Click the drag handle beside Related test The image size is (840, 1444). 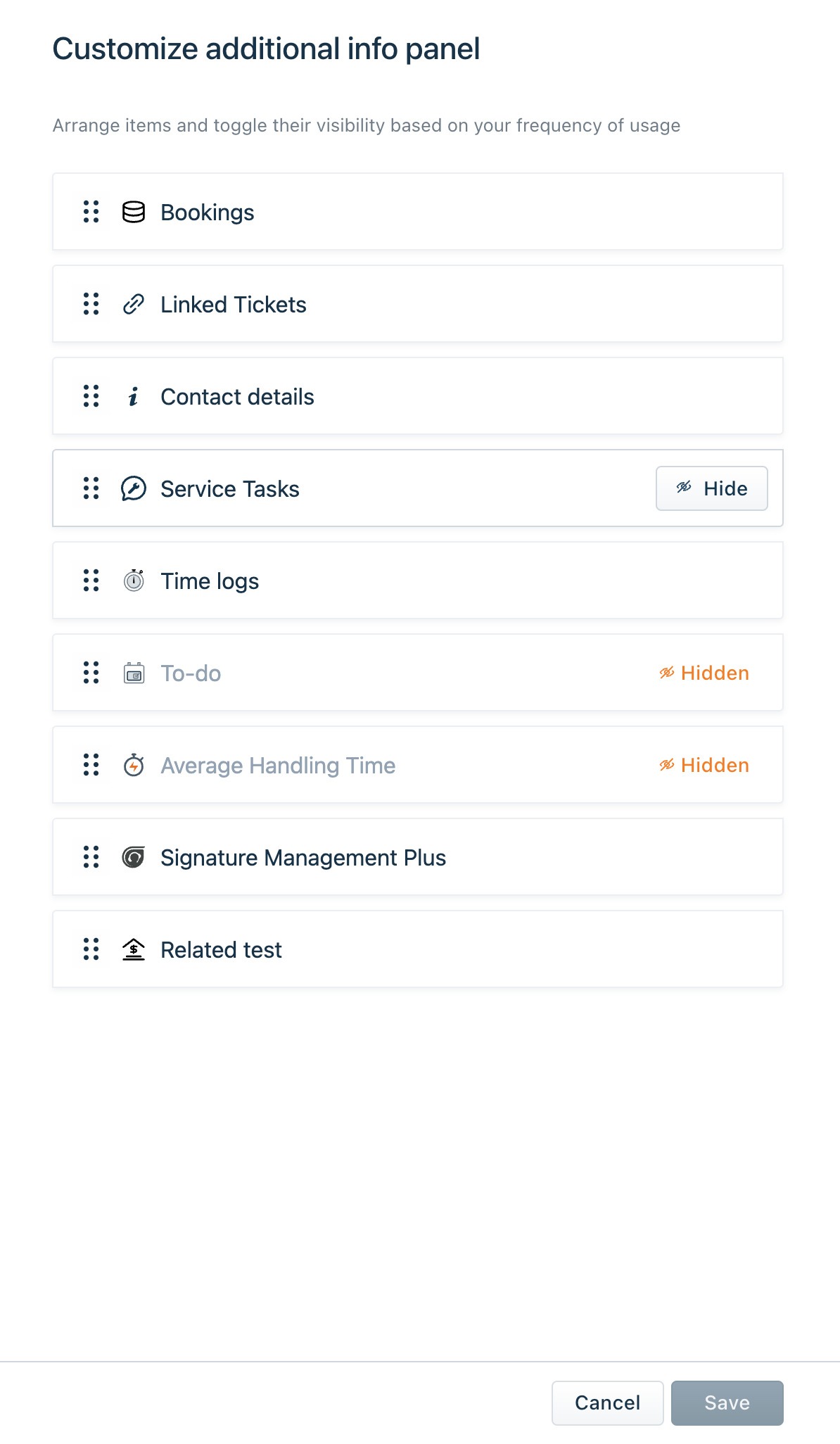(x=91, y=949)
